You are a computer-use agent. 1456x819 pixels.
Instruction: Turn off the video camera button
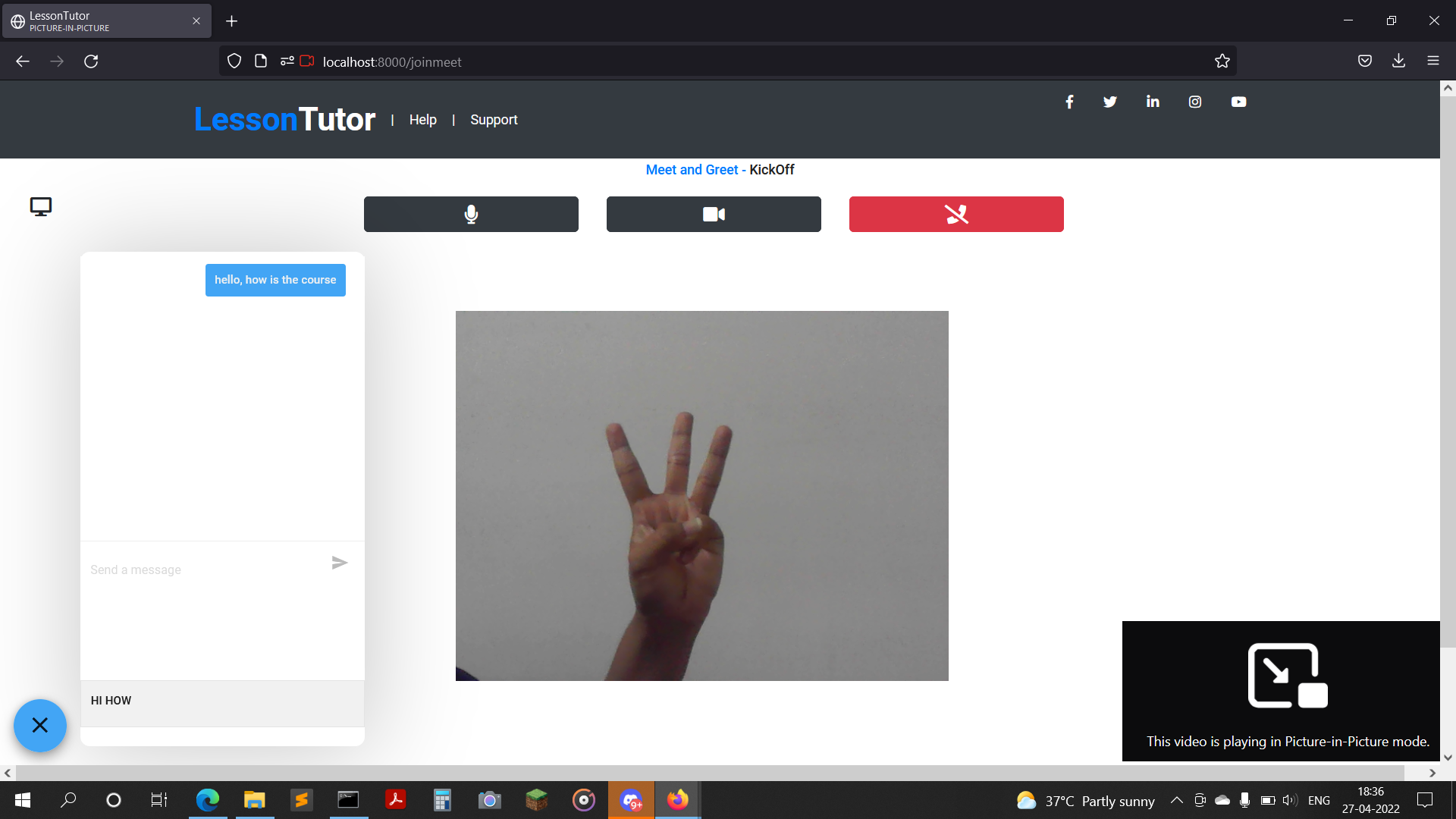click(714, 215)
